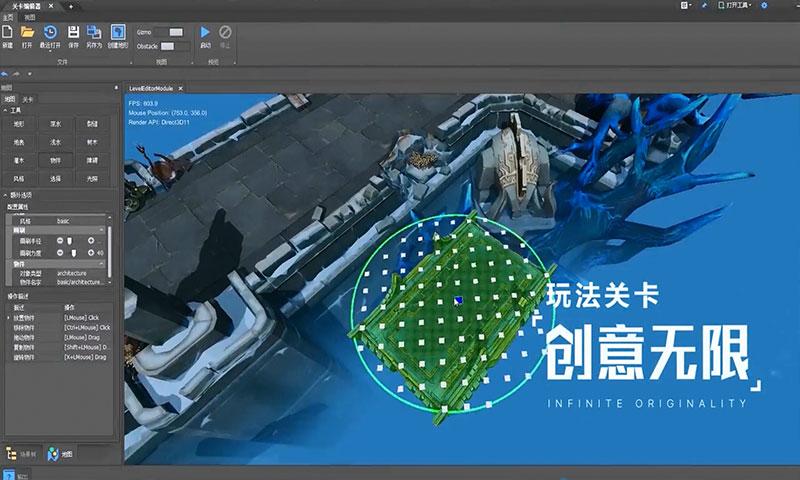The image size is (800, 480).
Task: Add a new tab with the plus button
Action: (70, 6)
